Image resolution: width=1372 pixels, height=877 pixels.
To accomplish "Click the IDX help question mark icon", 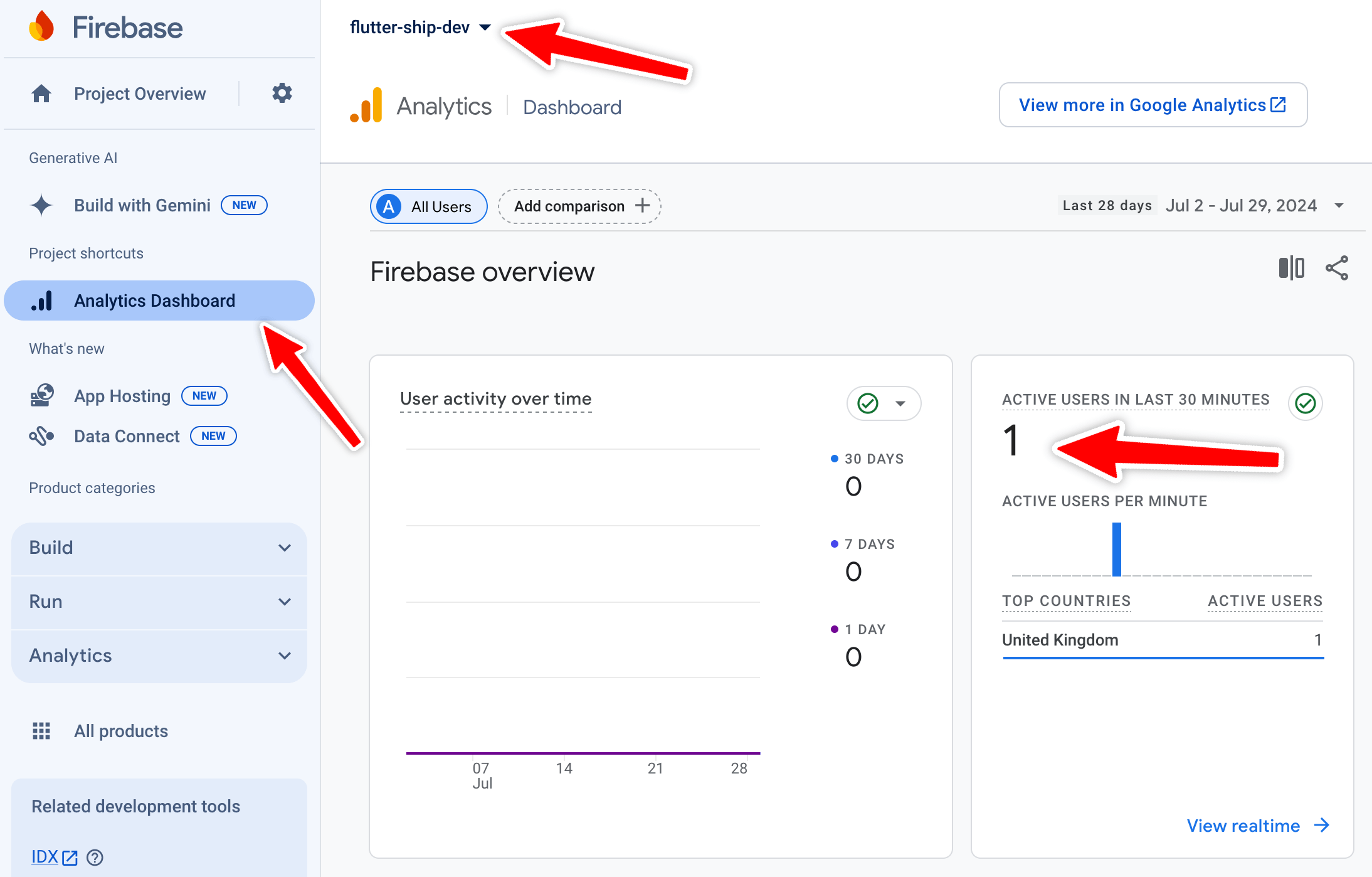I will click(95, 857).
